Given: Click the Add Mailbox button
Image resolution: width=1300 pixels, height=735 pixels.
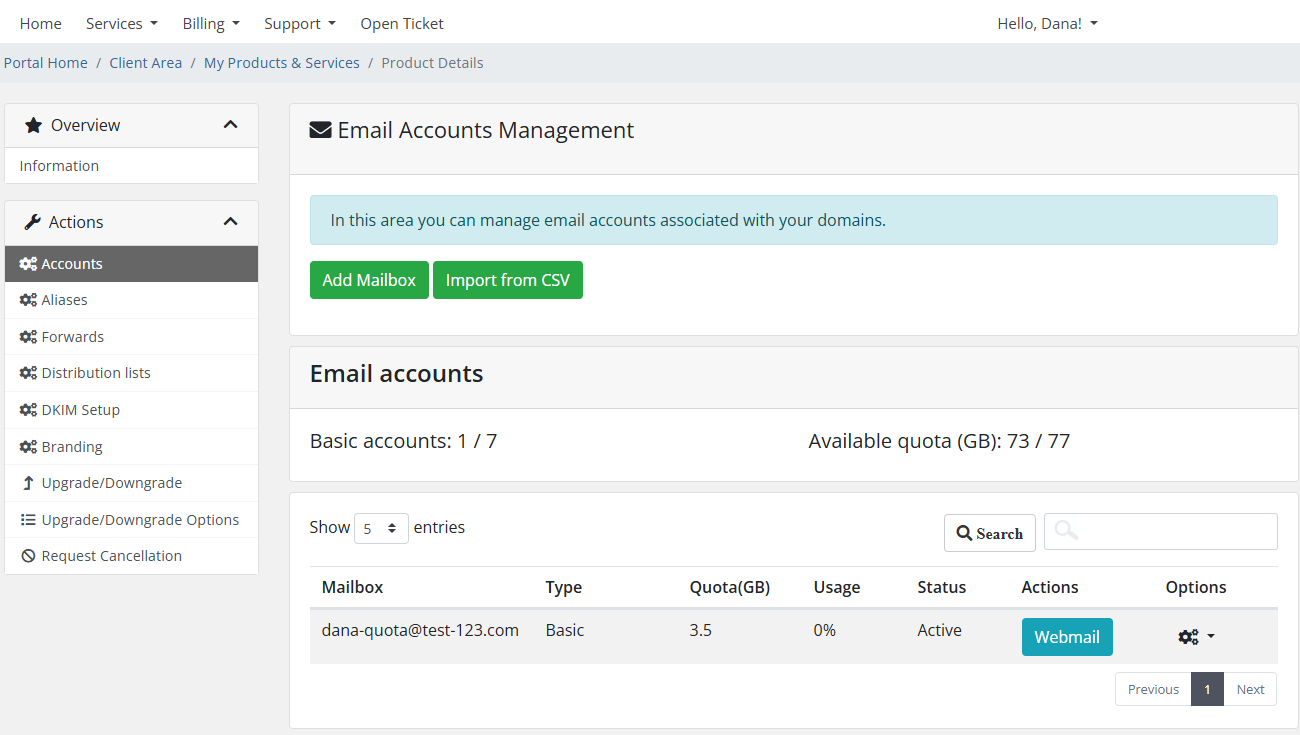Looking at the screenshot, I should (x=369, y=280).
